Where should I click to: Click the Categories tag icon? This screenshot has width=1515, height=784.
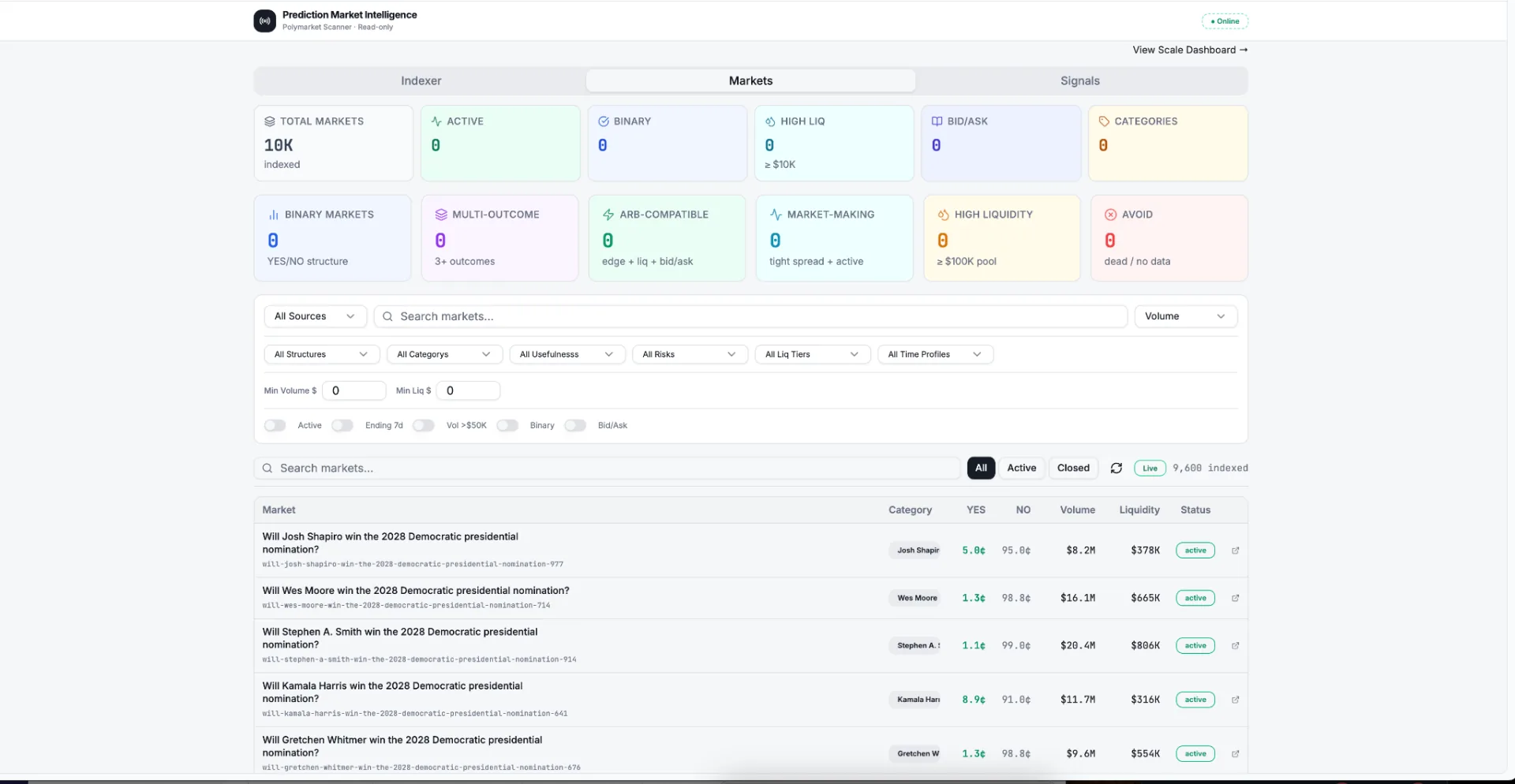pyautogui.click(x=1104, y=121)
